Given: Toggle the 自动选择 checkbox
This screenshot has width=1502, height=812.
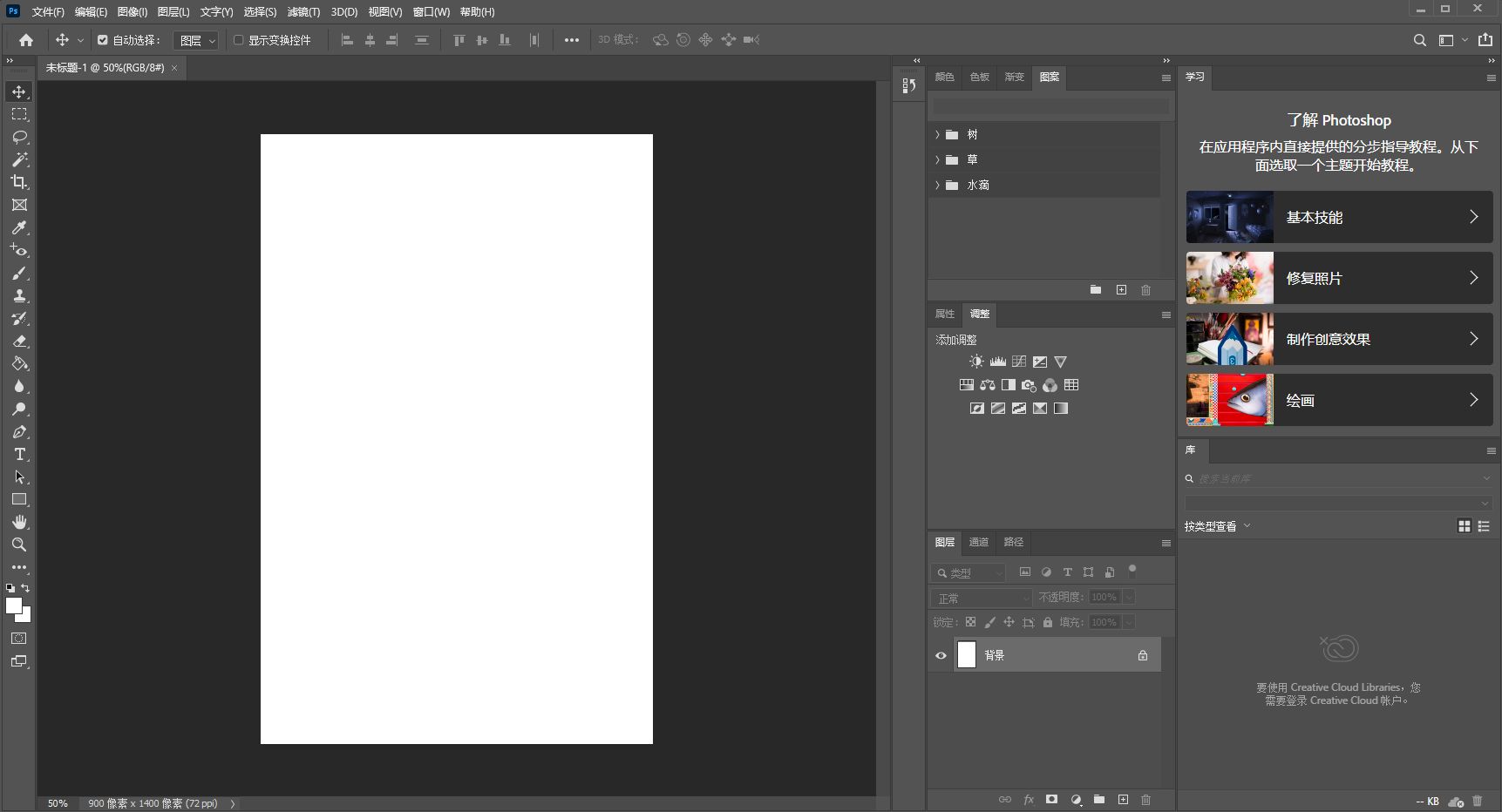Looking at the screenshot, I should (x=103, y=40).
